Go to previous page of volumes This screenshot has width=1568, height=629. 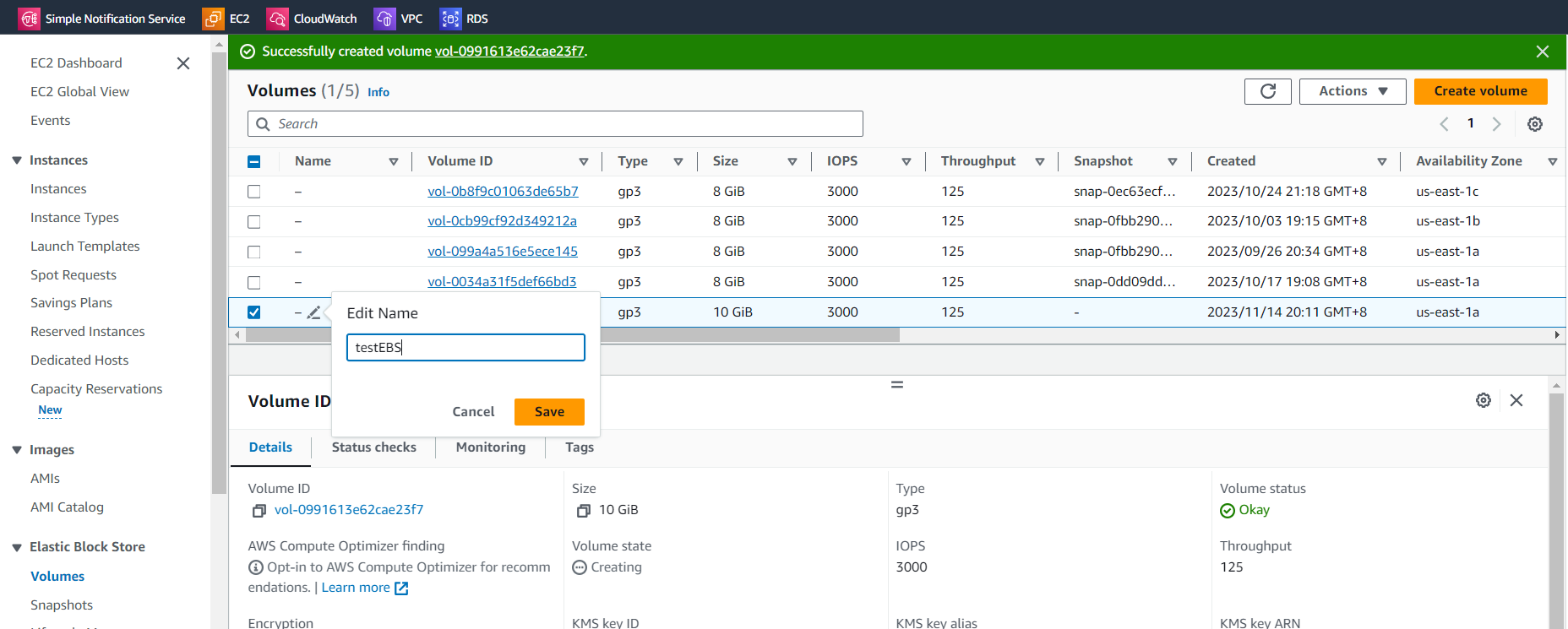pos(1445,124)
